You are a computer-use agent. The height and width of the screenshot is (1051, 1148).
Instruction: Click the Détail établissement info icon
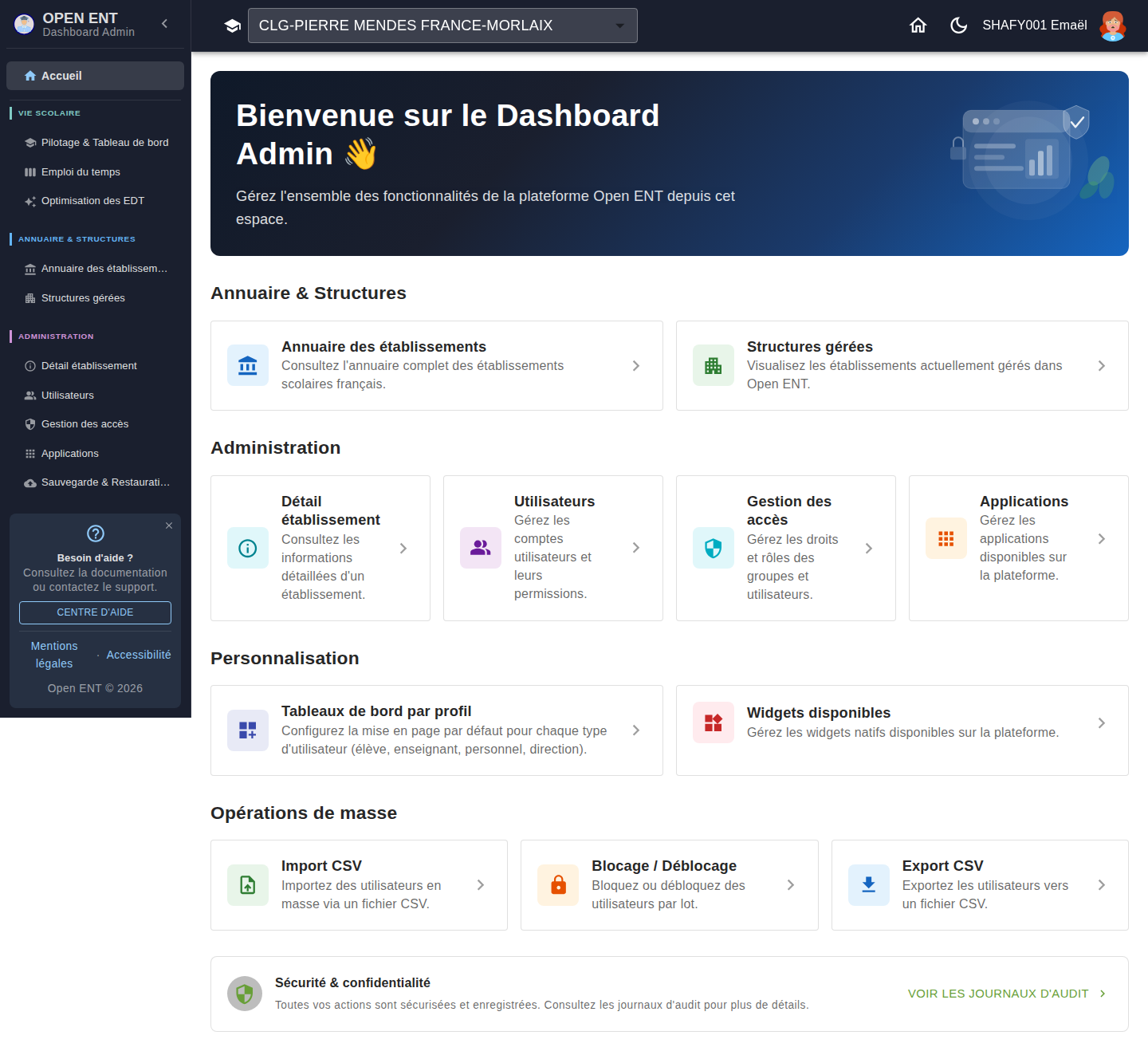tap(248, 548)
